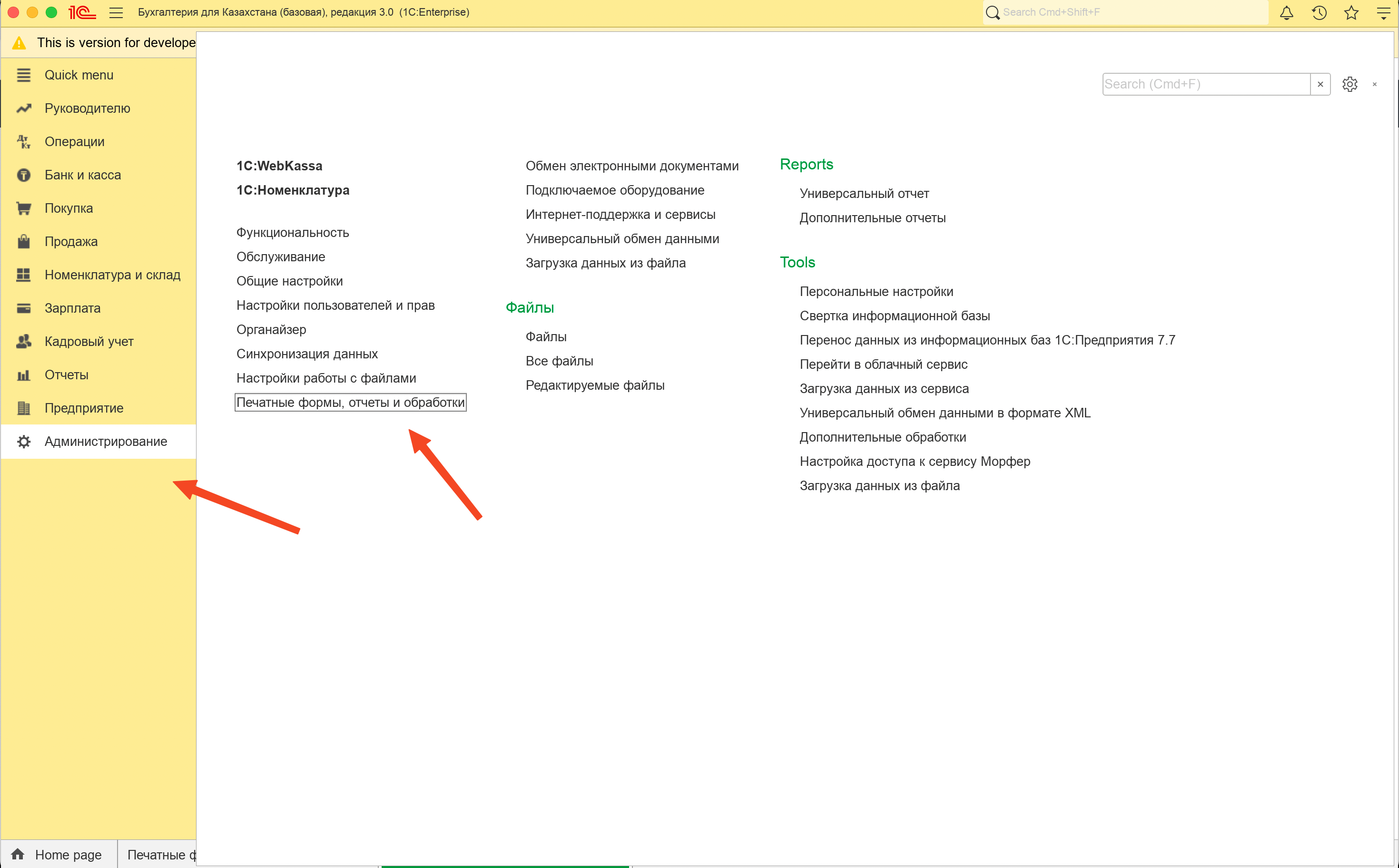Image resolution: width=1399 pixels, height=868 pixels.
Task: Open Настройки работы с файлами
Action: click(326, 378)
